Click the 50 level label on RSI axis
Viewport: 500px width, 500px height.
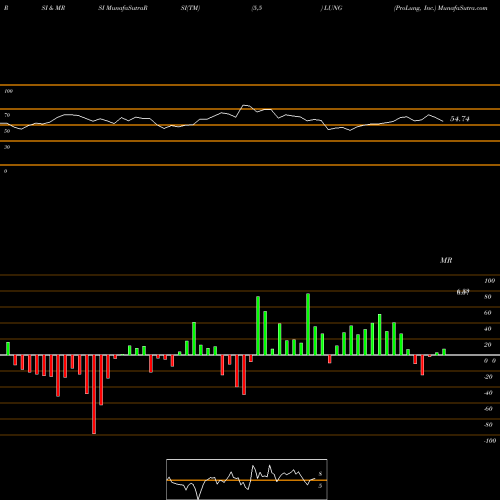(x=7, y=131)
